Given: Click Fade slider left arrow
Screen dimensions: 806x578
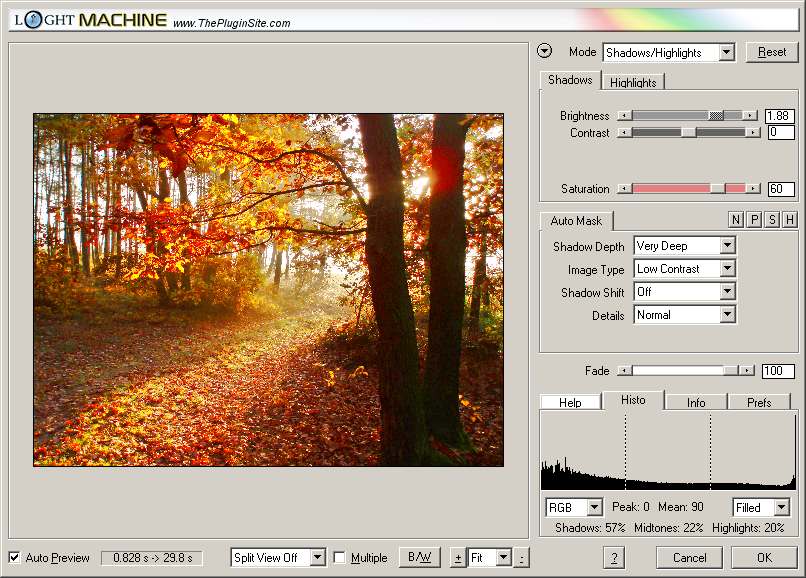Looking at the screenshot, I should pos(624,370).
